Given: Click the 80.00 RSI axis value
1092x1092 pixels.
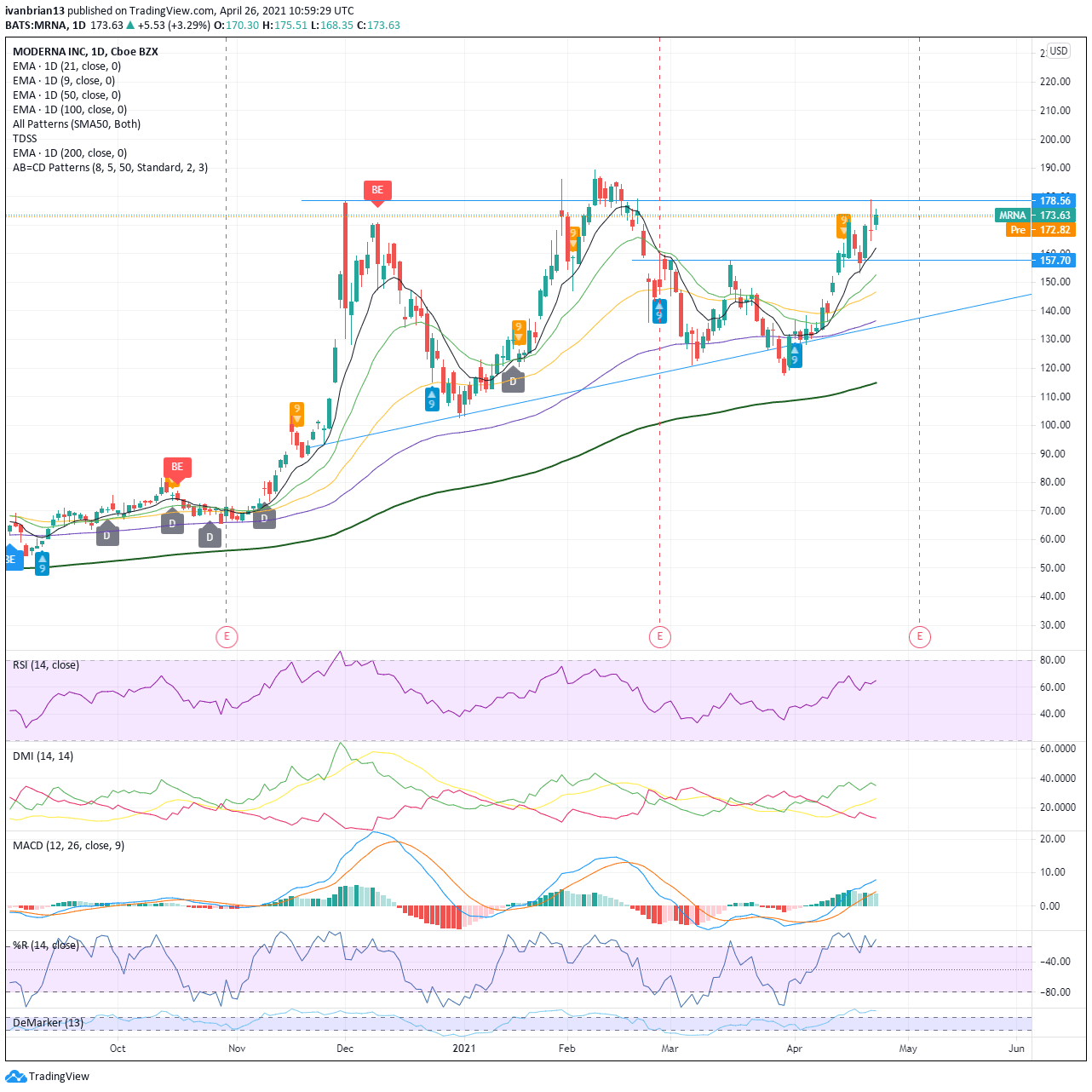Looking at the screenshot, I should pos(1053,660).
